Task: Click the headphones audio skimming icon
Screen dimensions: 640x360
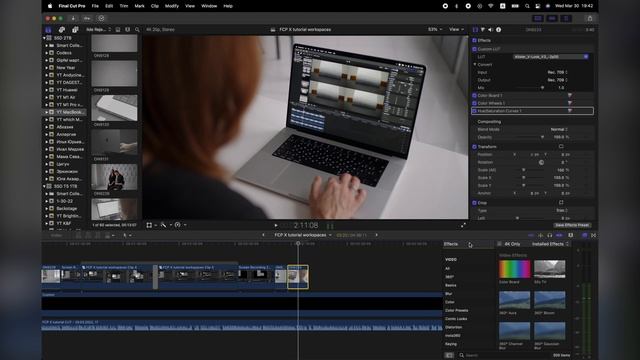Action: click(550, 236)
